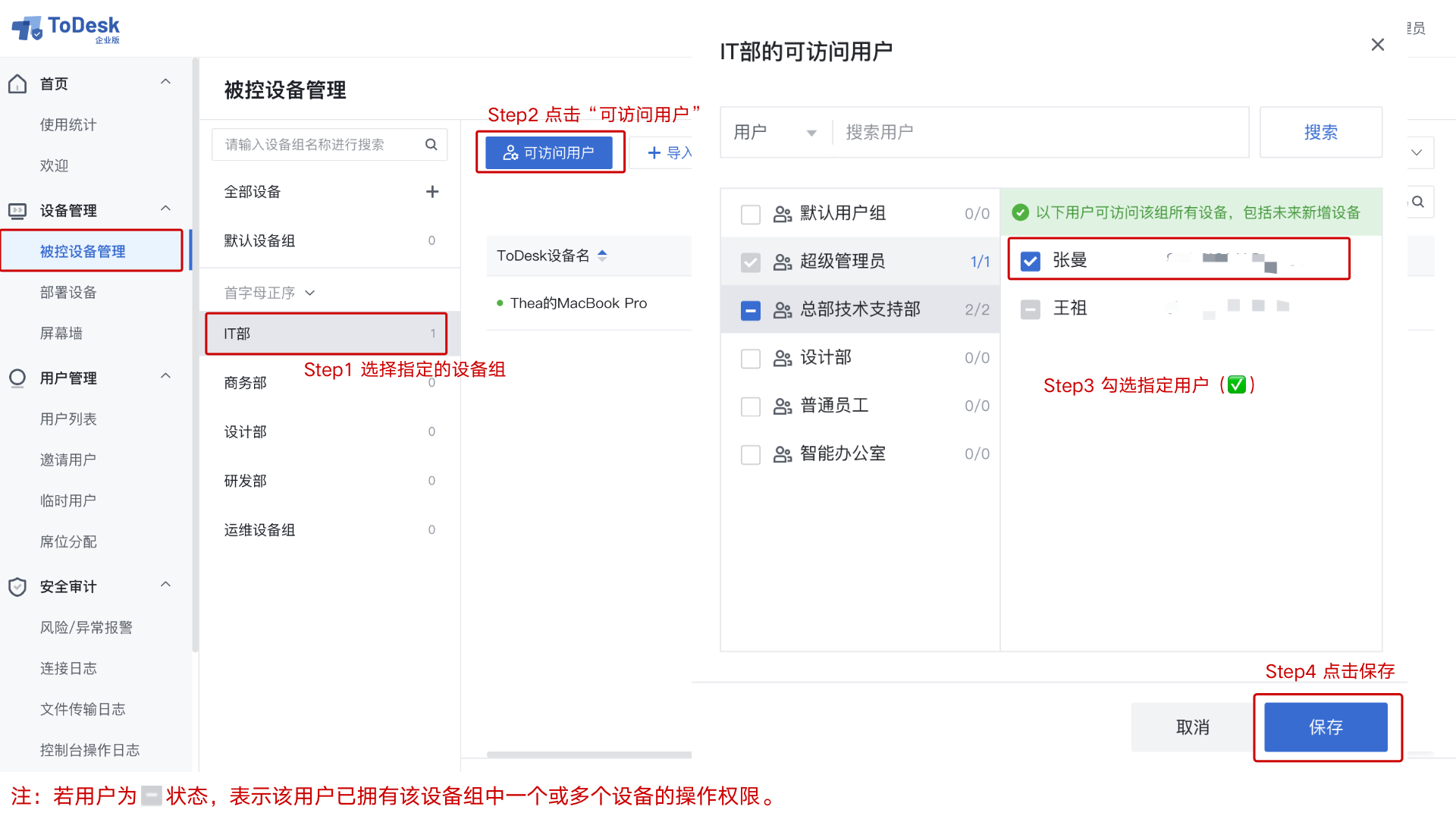The height and width of the screenshot is (819, 1456).
Task: Click the security audit shield icon
Action: click(x=17, y=586)
